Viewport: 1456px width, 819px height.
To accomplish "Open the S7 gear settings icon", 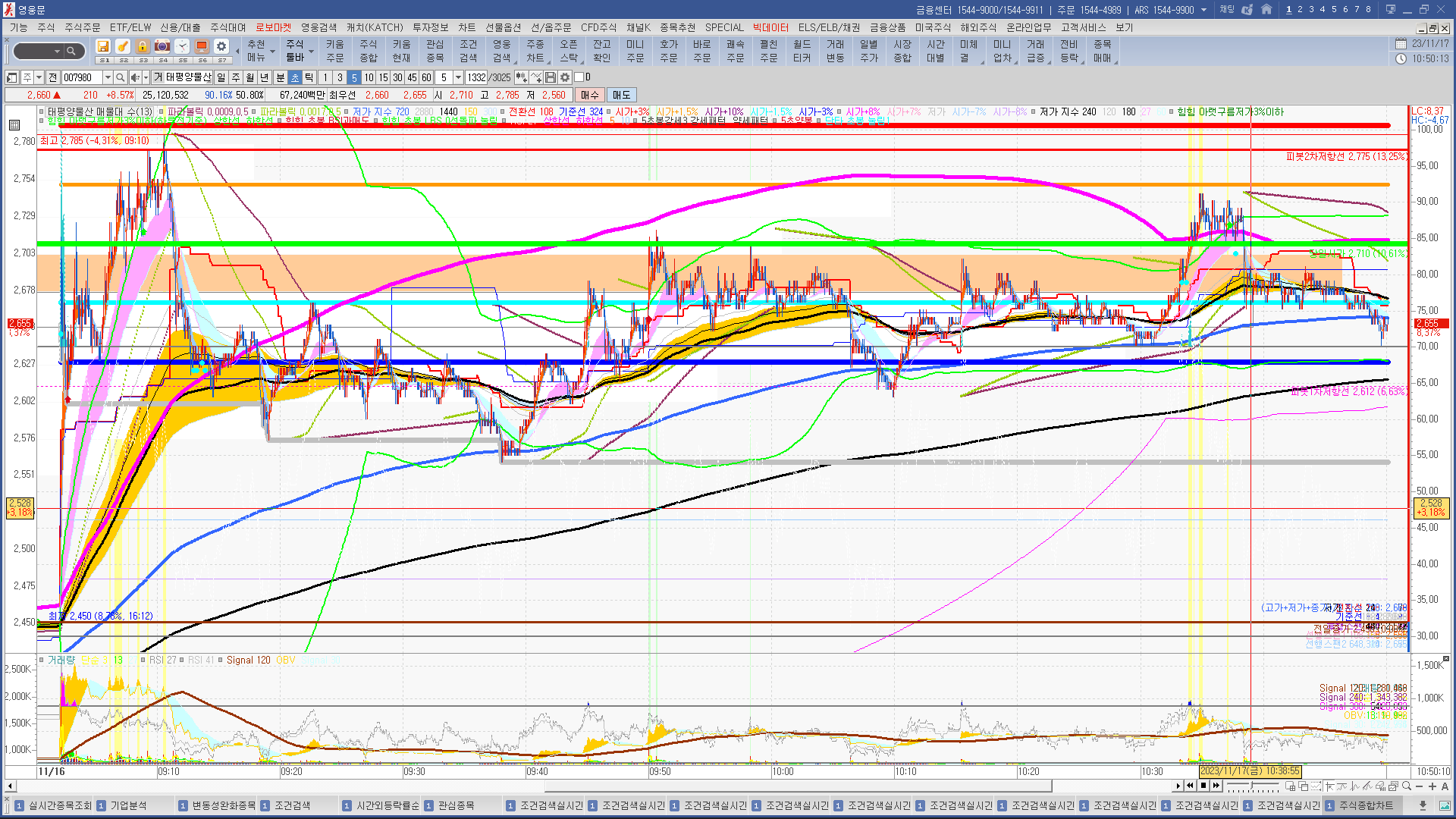I will pyautogui.click(x=221, y=47).
